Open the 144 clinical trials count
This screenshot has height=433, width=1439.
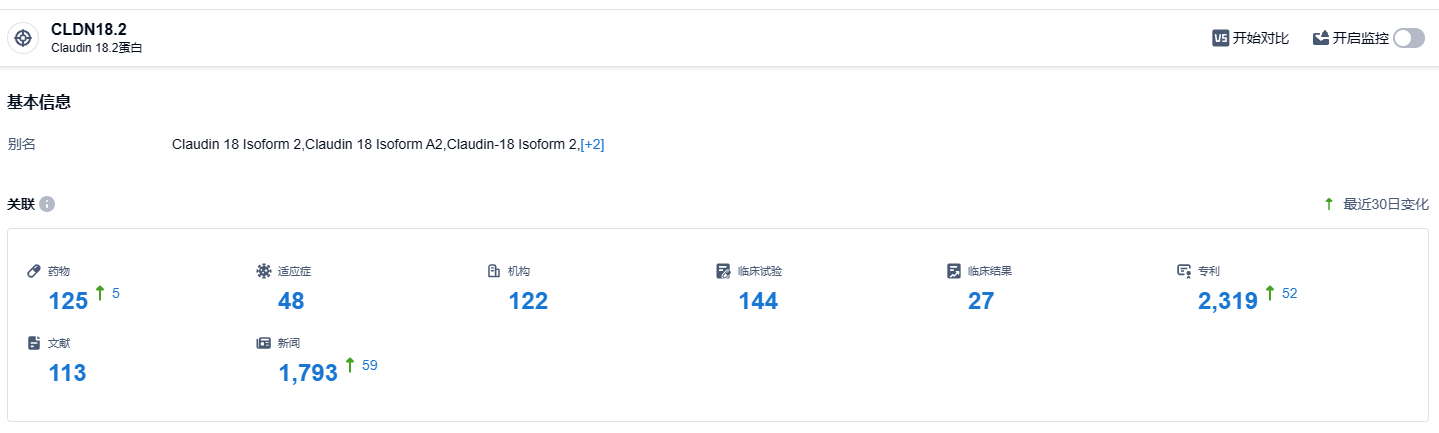[758, 300]
